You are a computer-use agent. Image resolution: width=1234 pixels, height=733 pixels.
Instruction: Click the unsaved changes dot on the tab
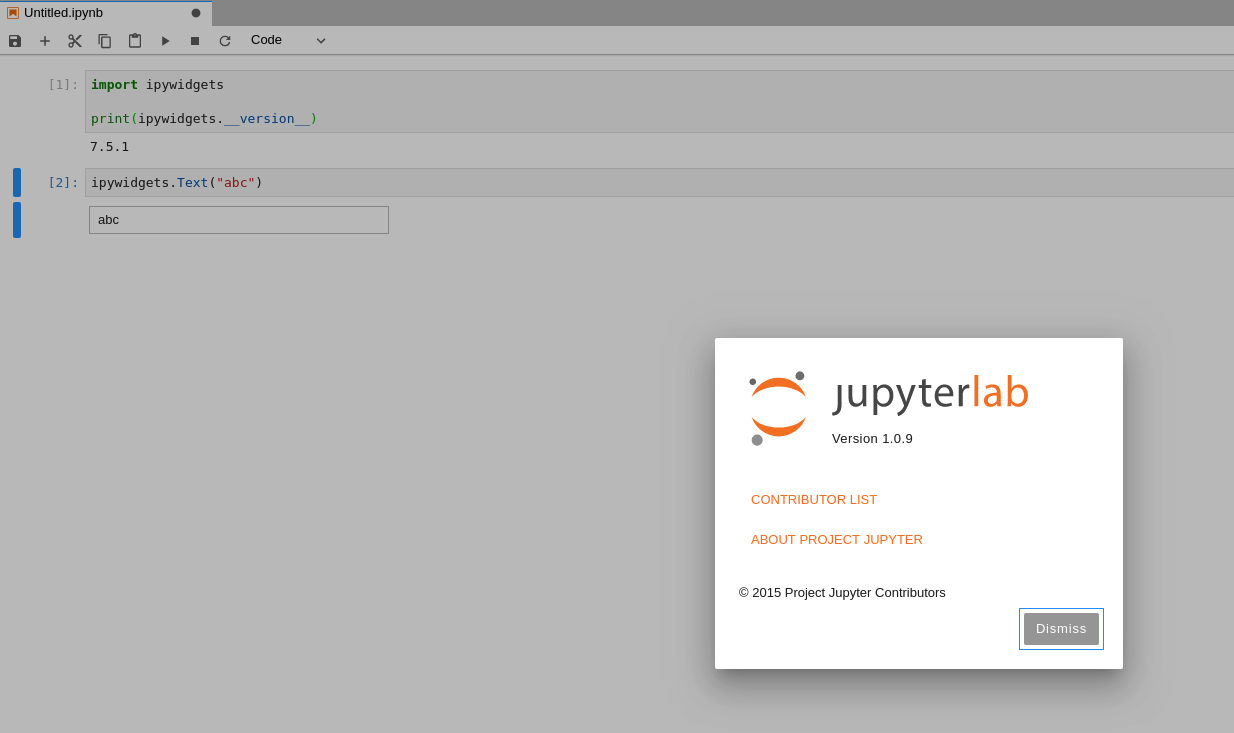pos(196,13)
